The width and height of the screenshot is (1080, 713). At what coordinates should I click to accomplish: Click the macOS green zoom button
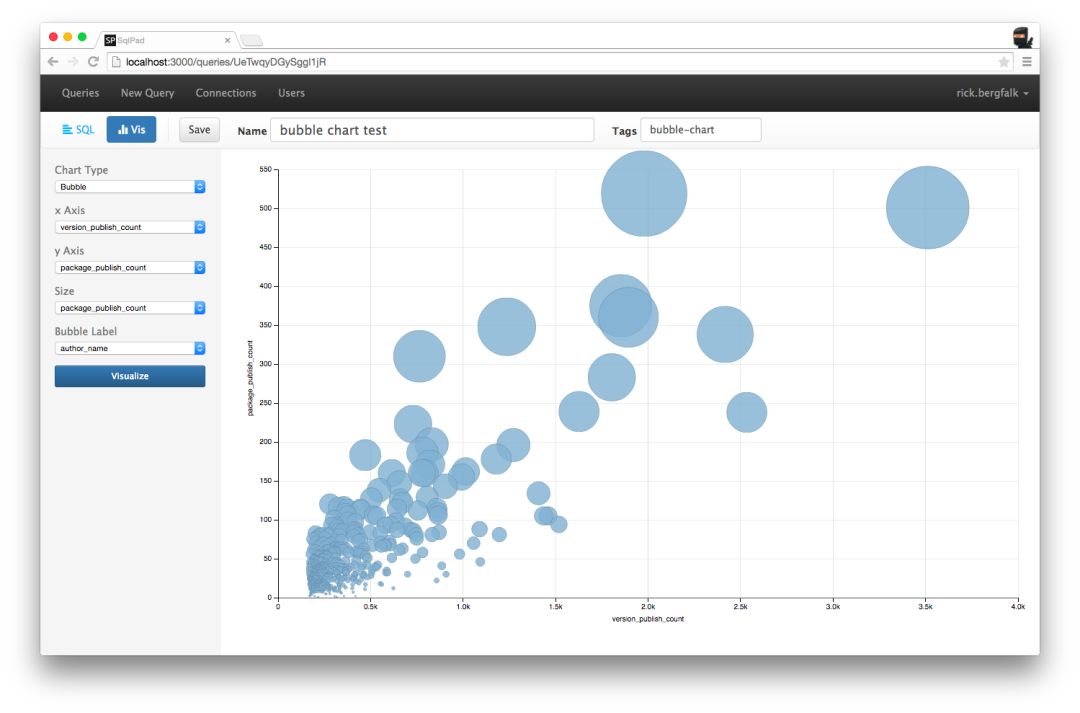coord(82,37)
